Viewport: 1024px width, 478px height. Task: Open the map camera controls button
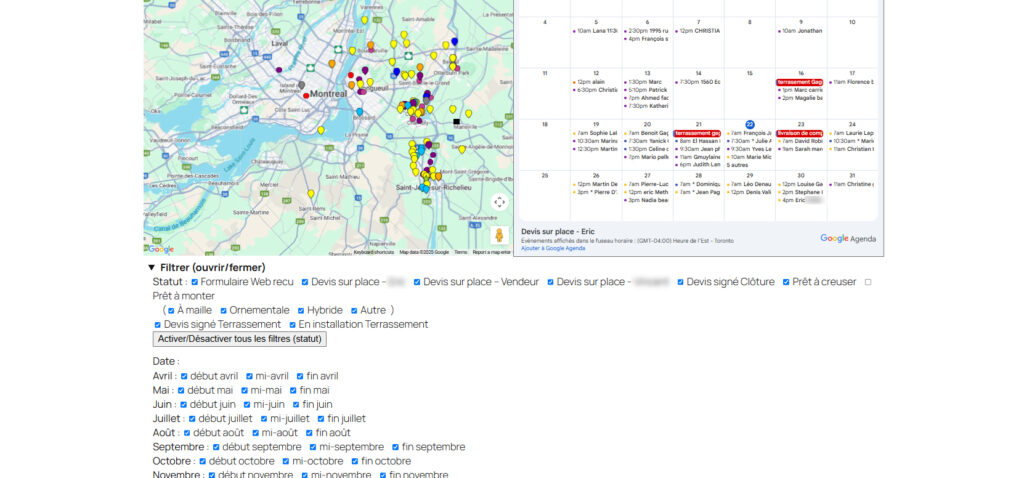[500, 202]
